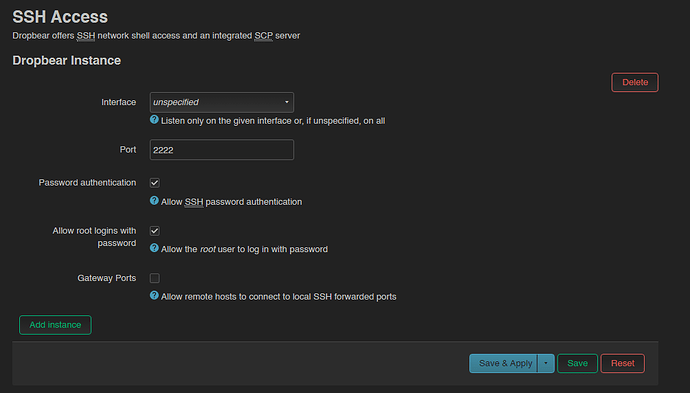Click the Password authentication label
The width and height of the screenshot is (690, 393).
[x=87, y=183]
